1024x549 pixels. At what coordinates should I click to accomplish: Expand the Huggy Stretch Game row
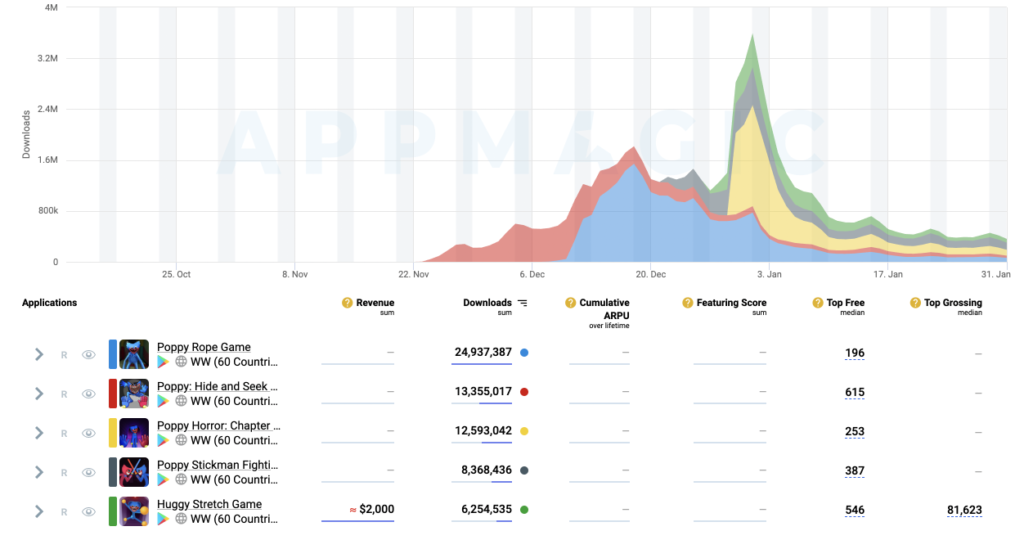pos(39,511)
